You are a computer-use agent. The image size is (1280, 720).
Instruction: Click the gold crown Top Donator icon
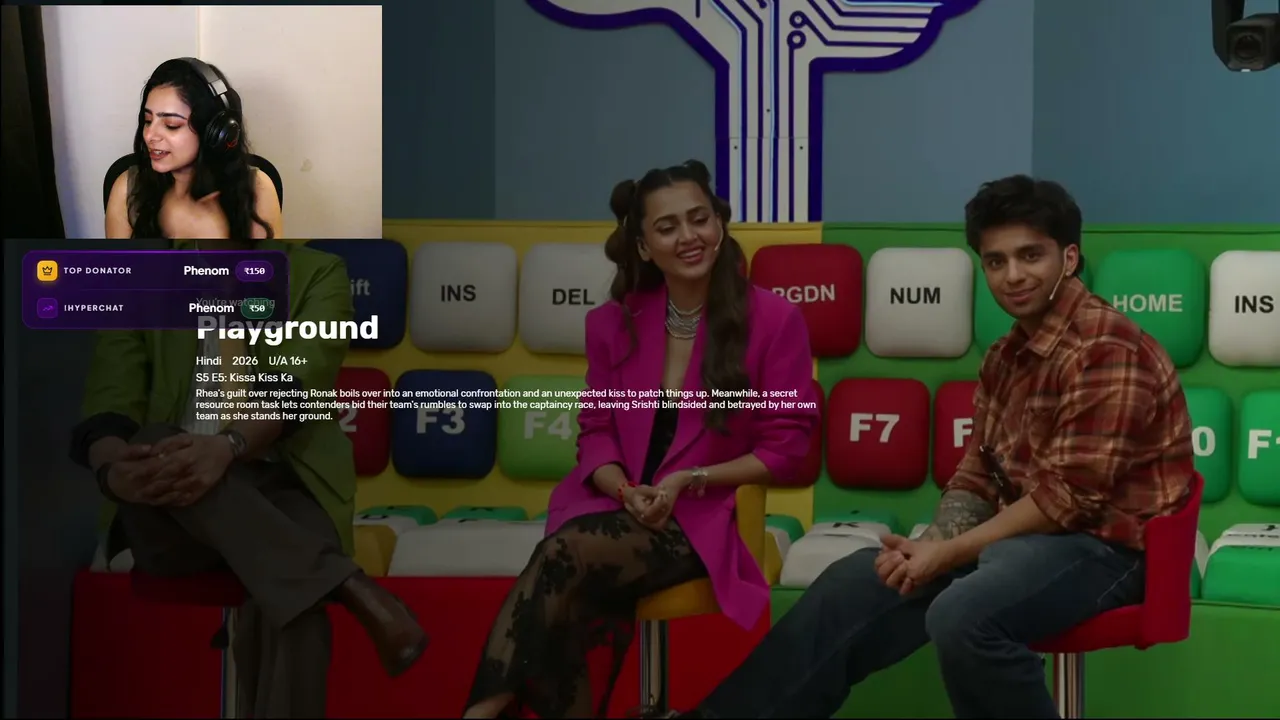coord(47,271)
